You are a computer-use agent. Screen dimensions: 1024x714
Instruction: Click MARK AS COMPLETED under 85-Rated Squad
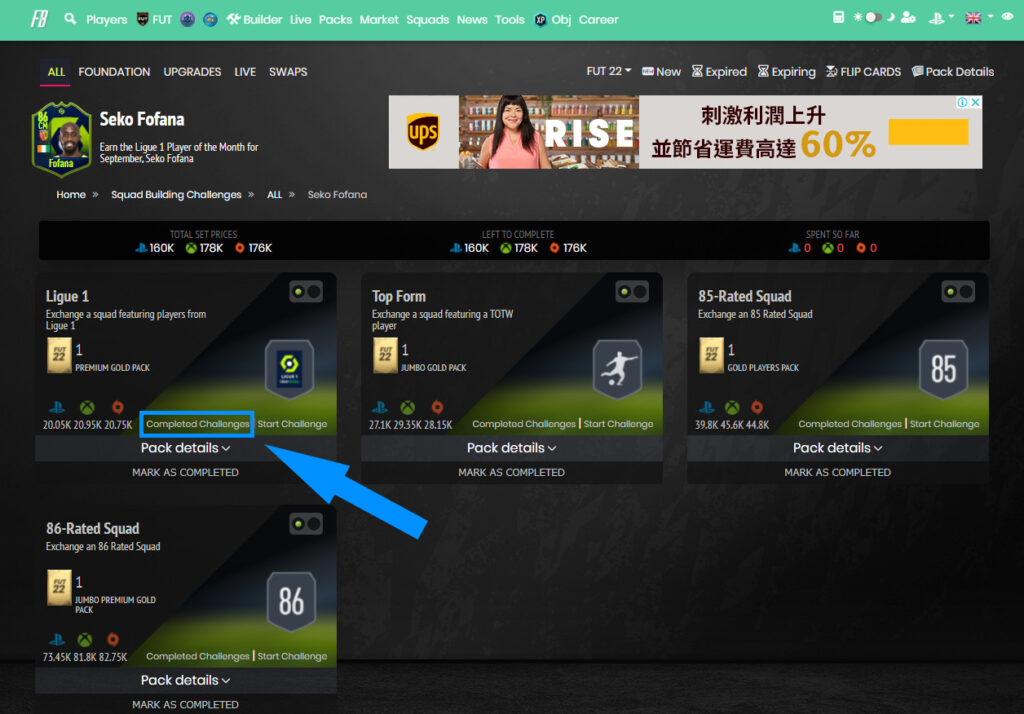click(x=837, y=472)
